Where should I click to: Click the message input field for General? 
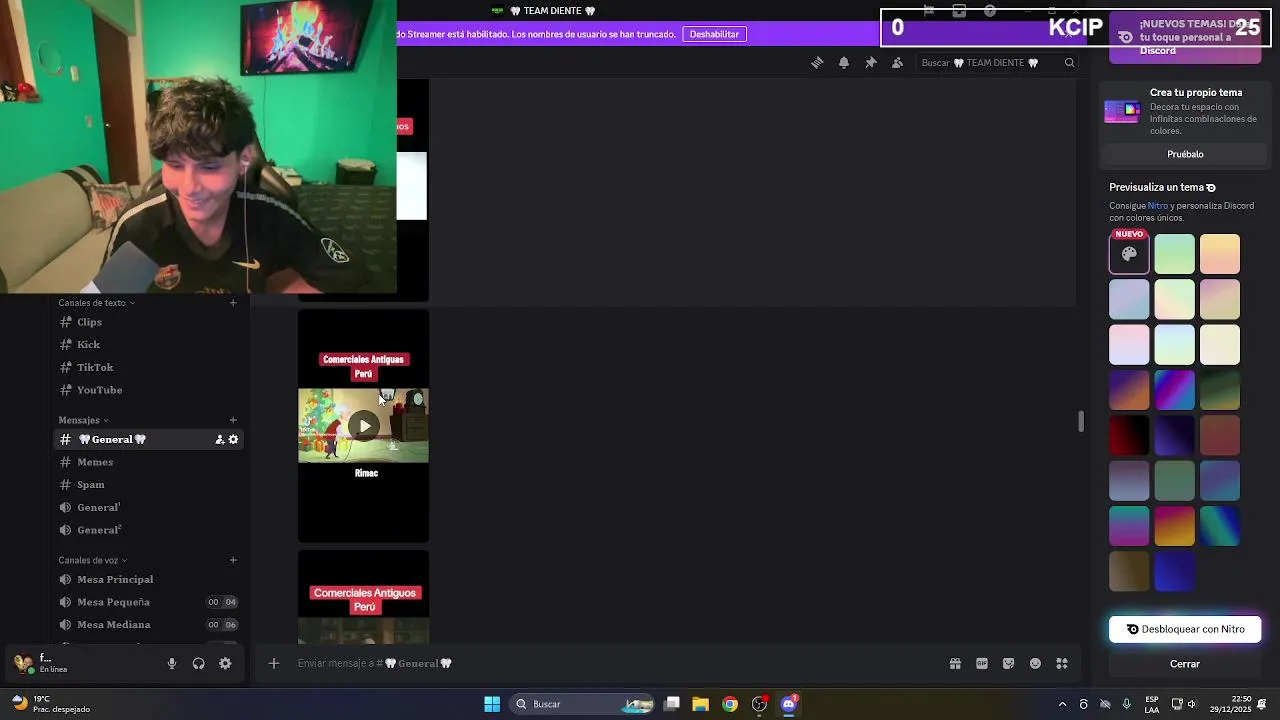615,663
